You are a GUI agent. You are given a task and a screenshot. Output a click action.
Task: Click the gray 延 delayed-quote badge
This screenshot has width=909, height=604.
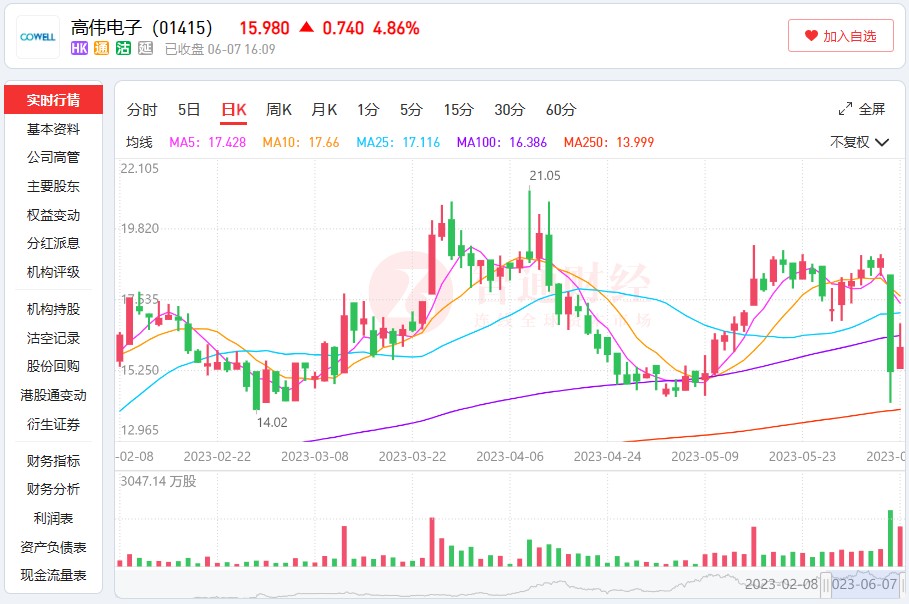(x=145, y=48)
